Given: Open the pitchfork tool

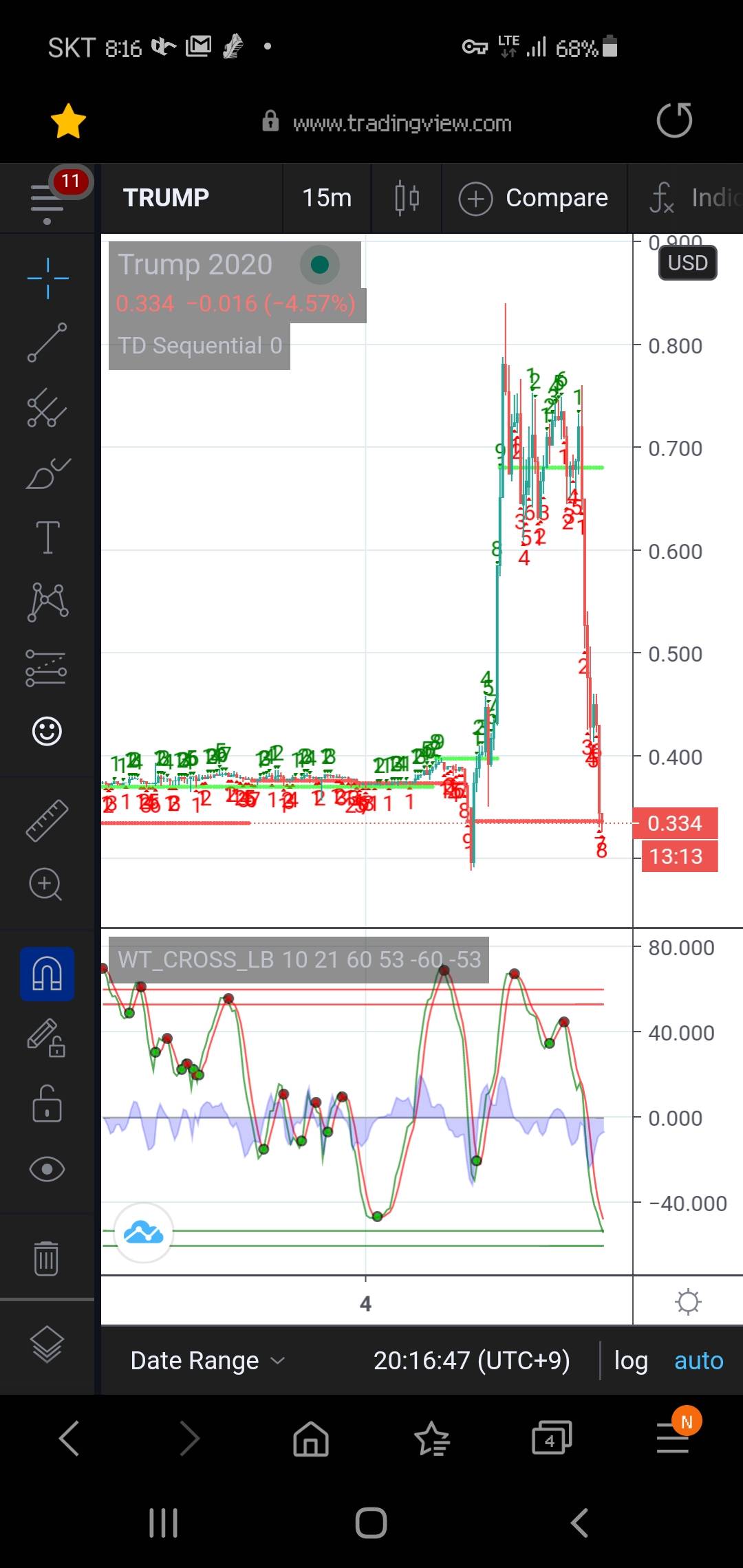Looking at the screenshot, I should [47, 408].
